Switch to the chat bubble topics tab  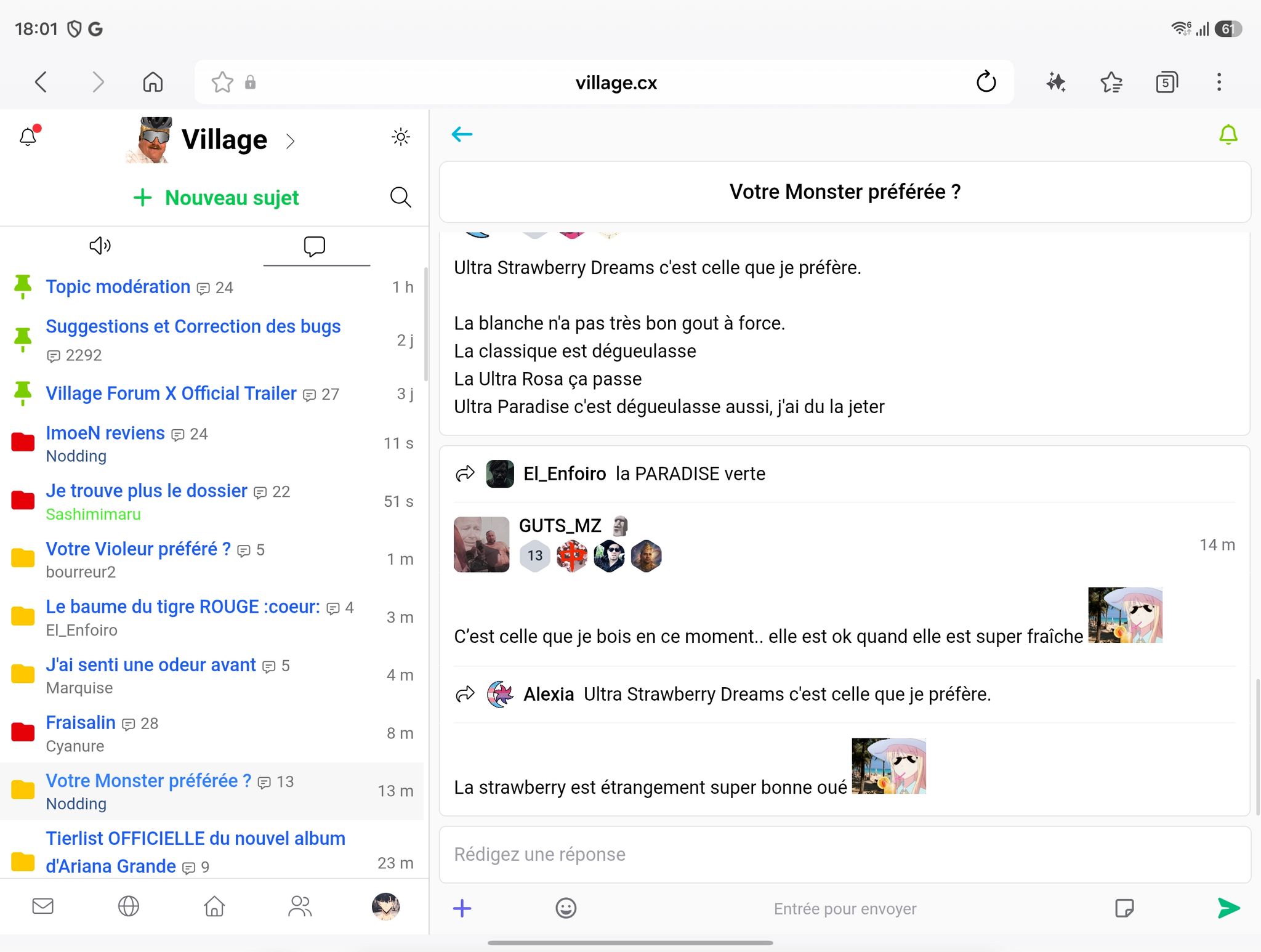pos(315,246)
